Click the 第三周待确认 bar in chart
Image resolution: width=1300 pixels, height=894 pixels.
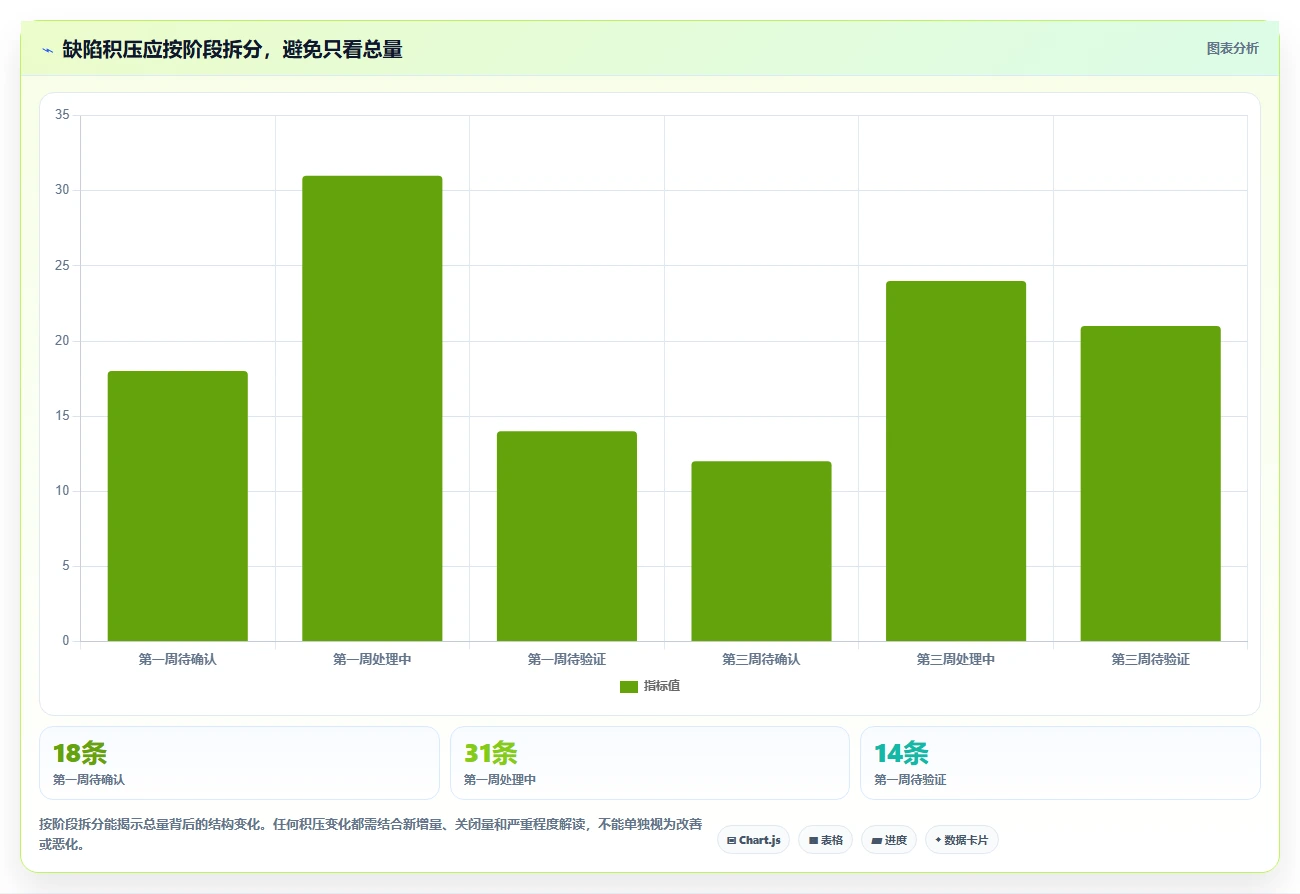[761, 551]
